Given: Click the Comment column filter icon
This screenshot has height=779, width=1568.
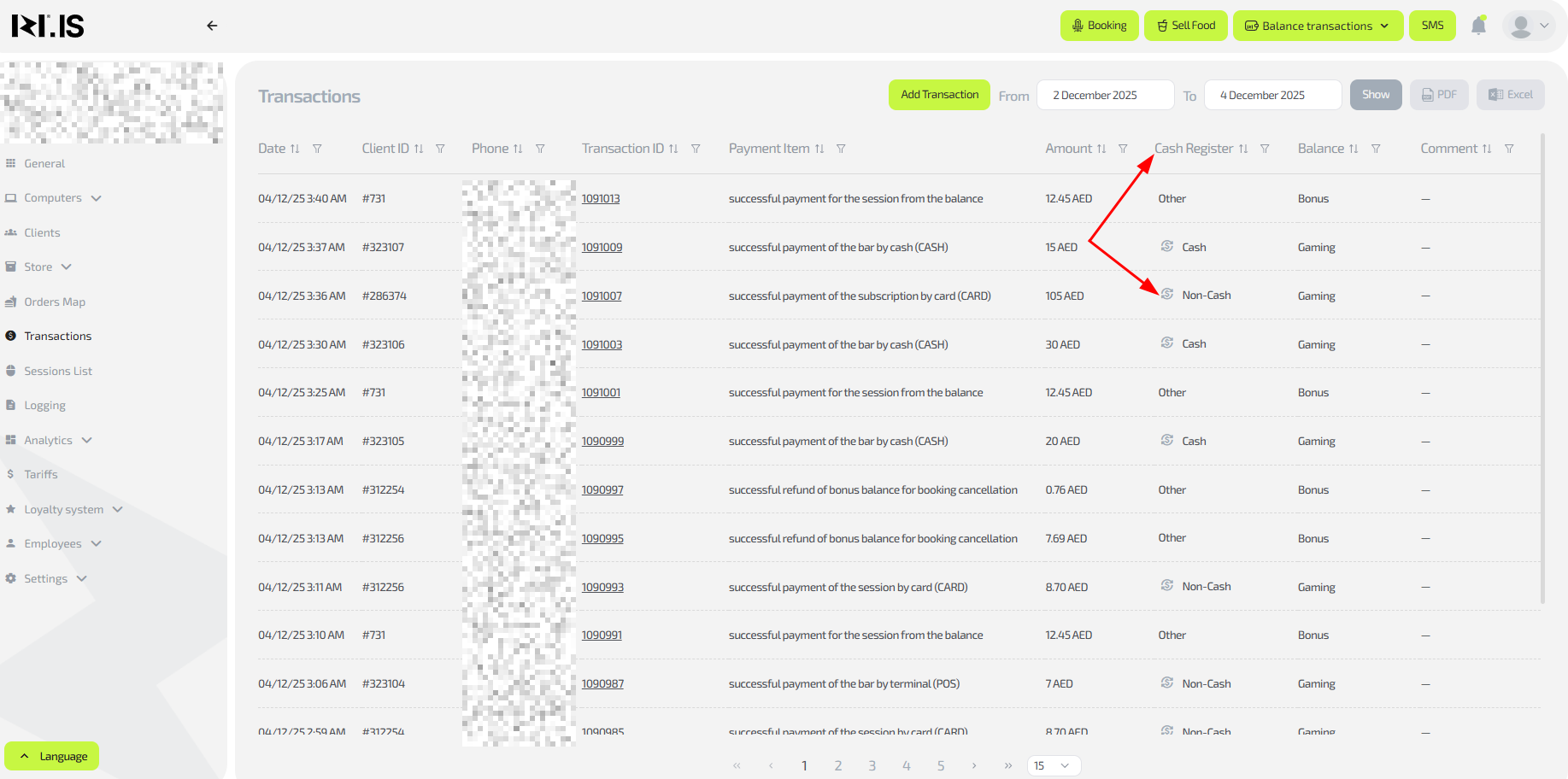Looking at the screenshot, I should pos(1509,149).
